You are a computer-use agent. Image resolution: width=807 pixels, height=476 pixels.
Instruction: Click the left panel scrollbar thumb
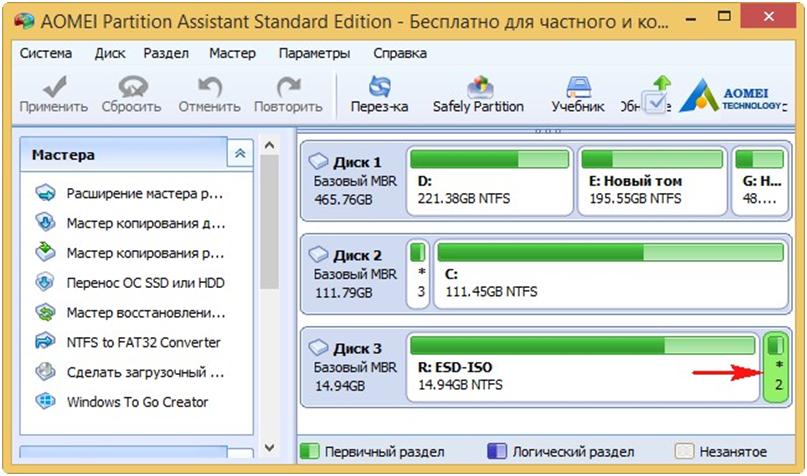(x=269, y=222)
